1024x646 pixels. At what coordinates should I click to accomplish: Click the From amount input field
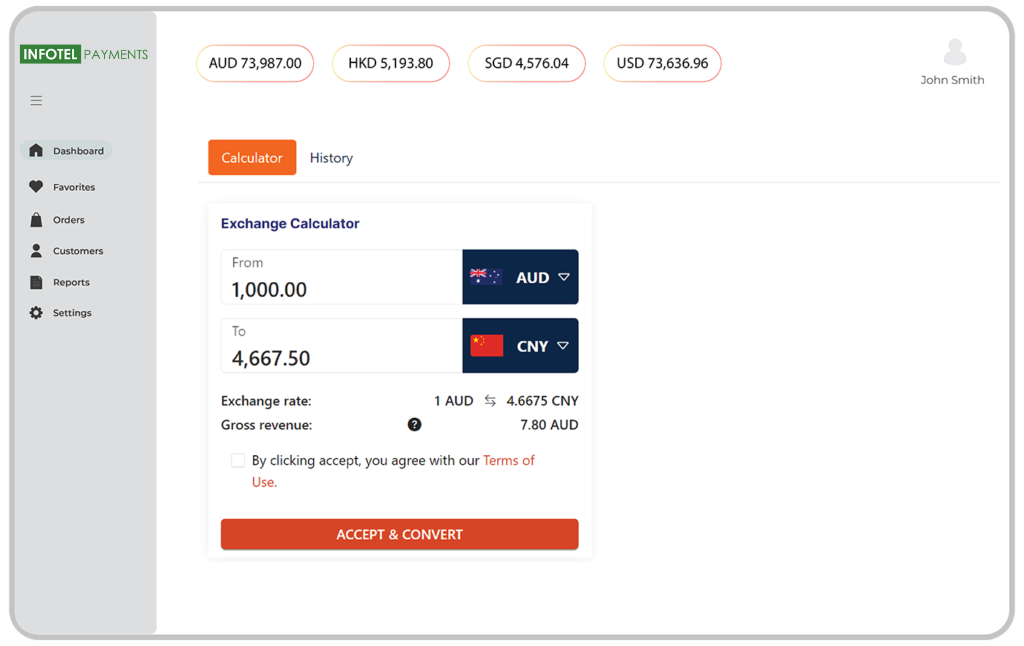click(341, 289)
